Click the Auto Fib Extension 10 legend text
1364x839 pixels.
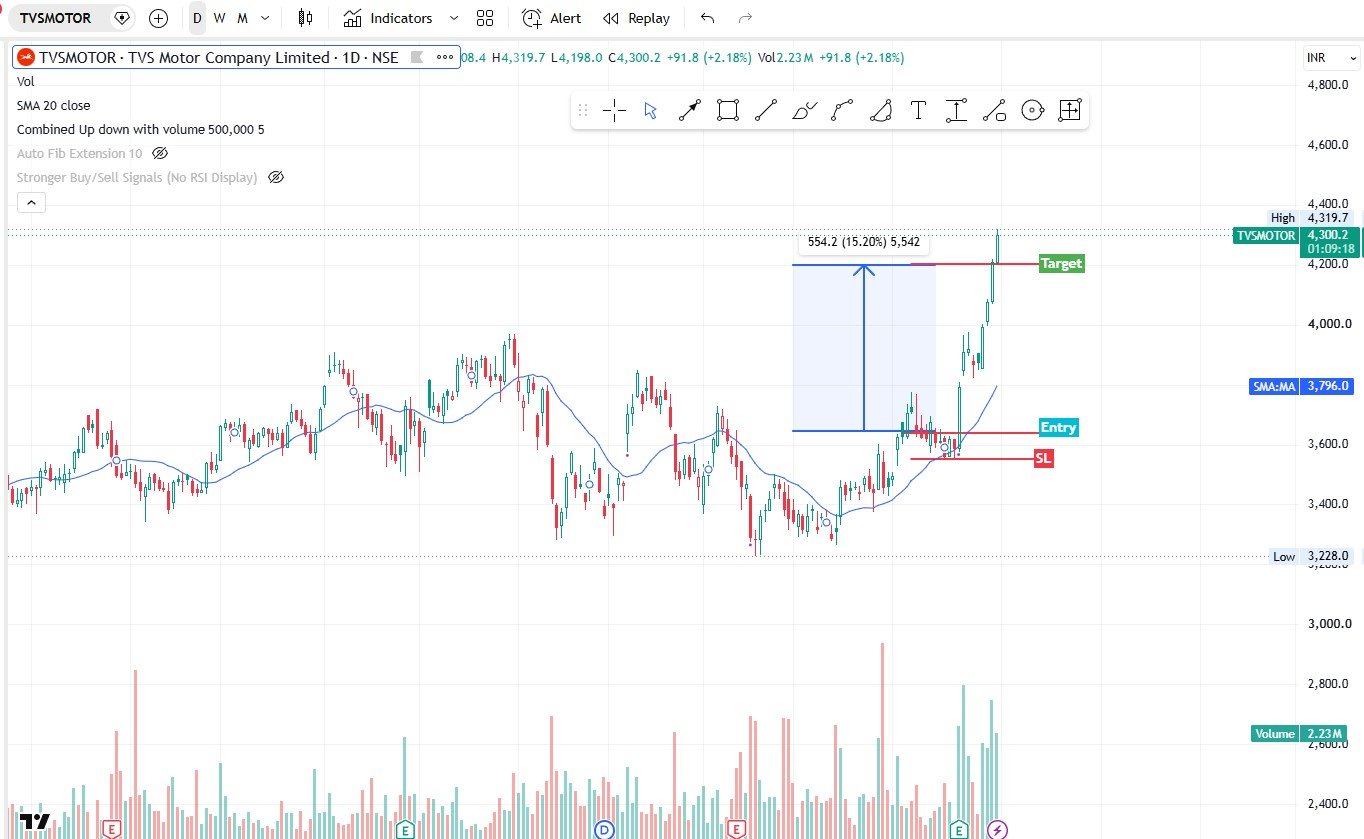pos(79,154)
